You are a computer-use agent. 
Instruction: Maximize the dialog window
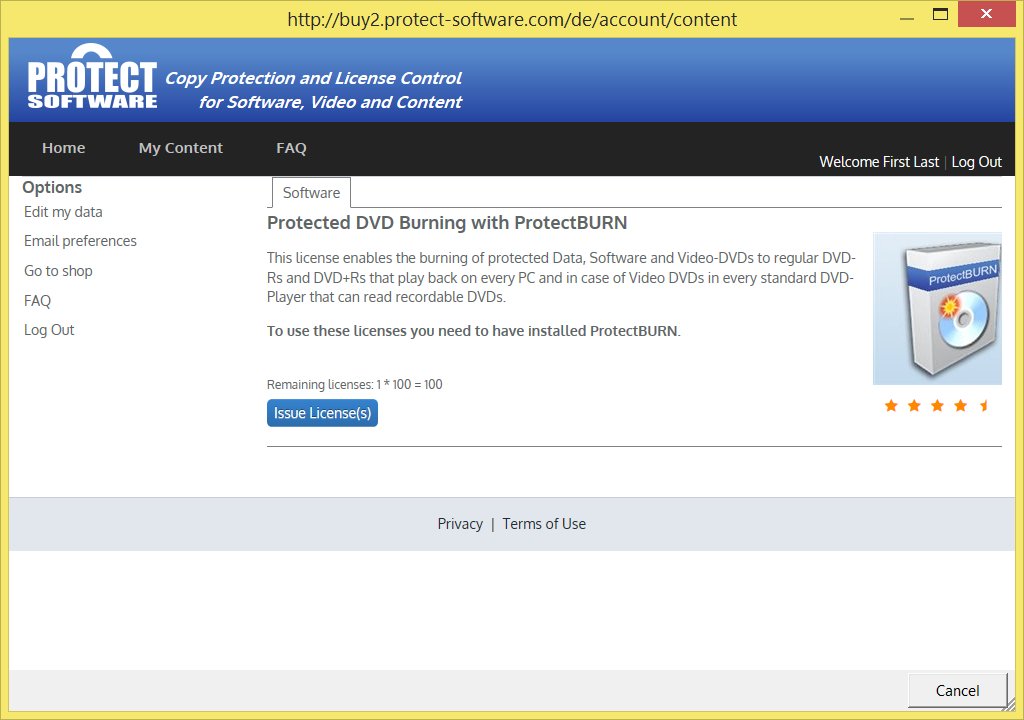[940, 14]
